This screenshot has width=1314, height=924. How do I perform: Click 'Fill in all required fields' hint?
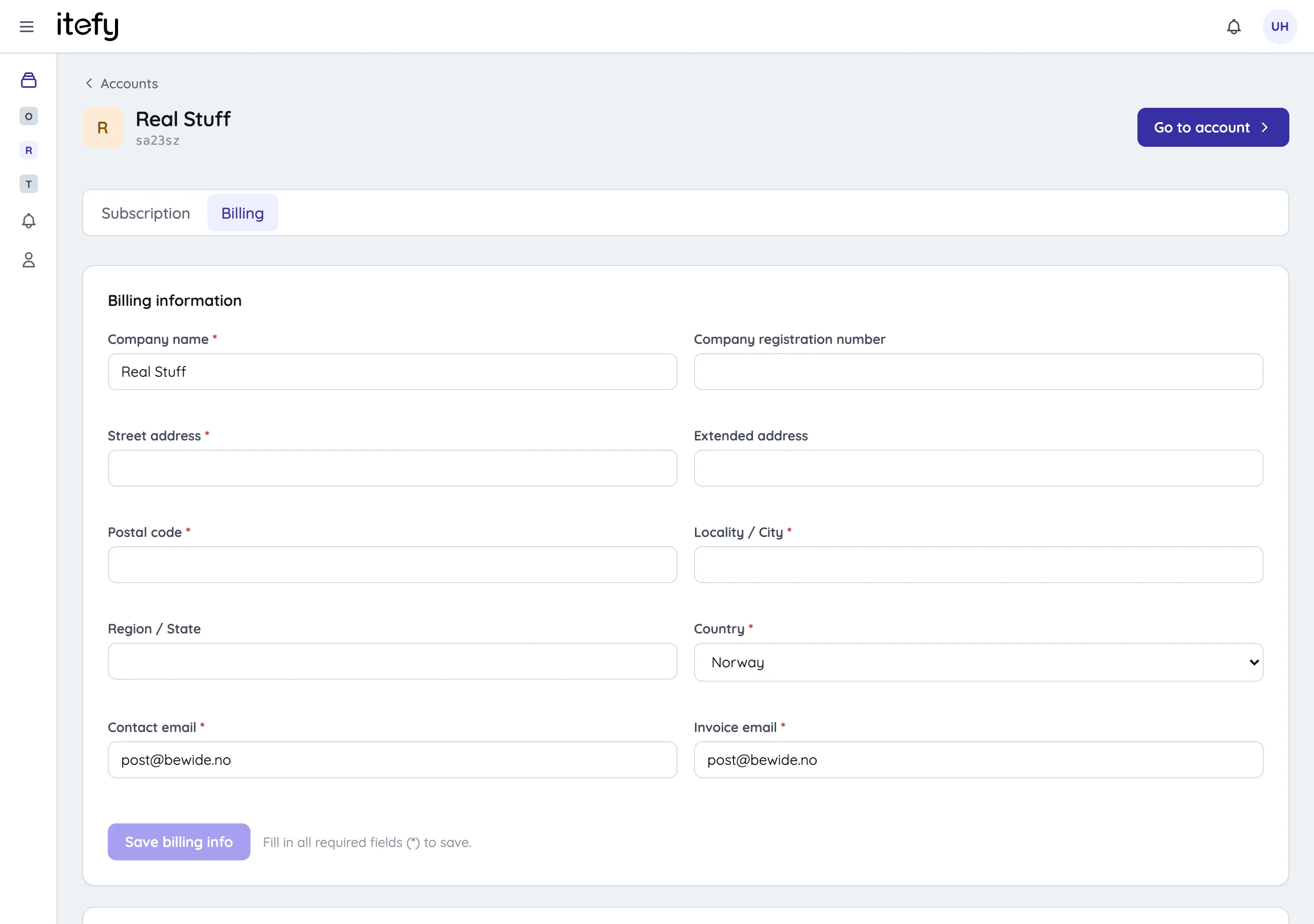click(x=367, y=842)
